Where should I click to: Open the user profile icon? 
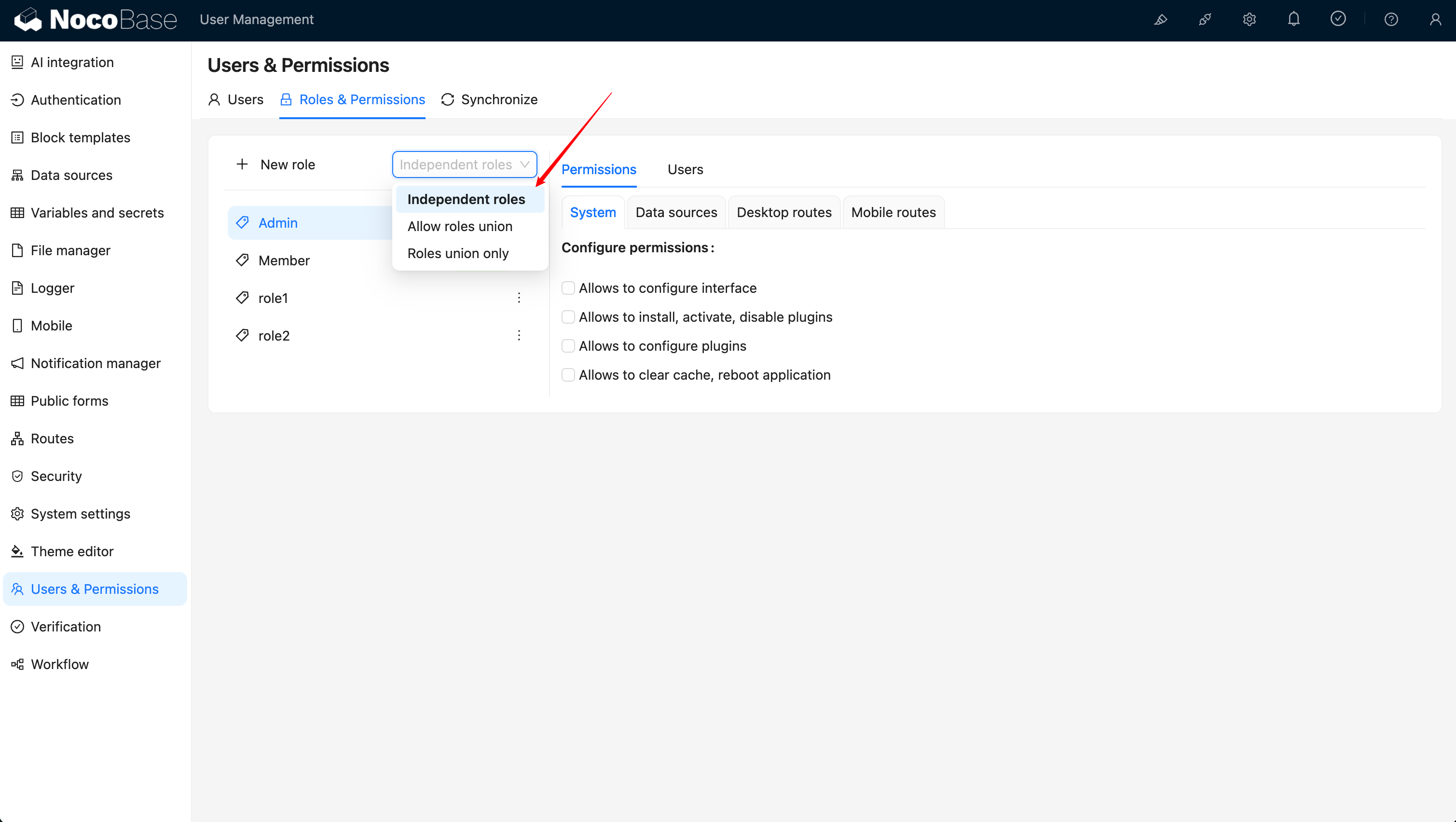(x=1435, y=20)
